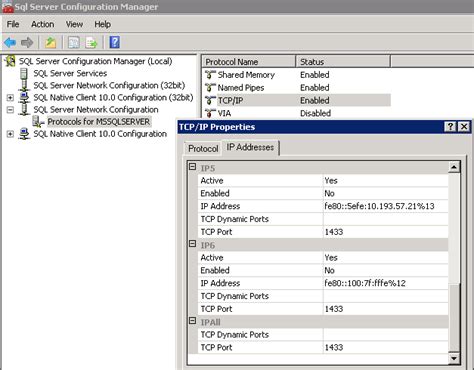Click the SQL Server Network Configuration (32bit) icon
Screen dimensions: 474x370
[24, 85]
